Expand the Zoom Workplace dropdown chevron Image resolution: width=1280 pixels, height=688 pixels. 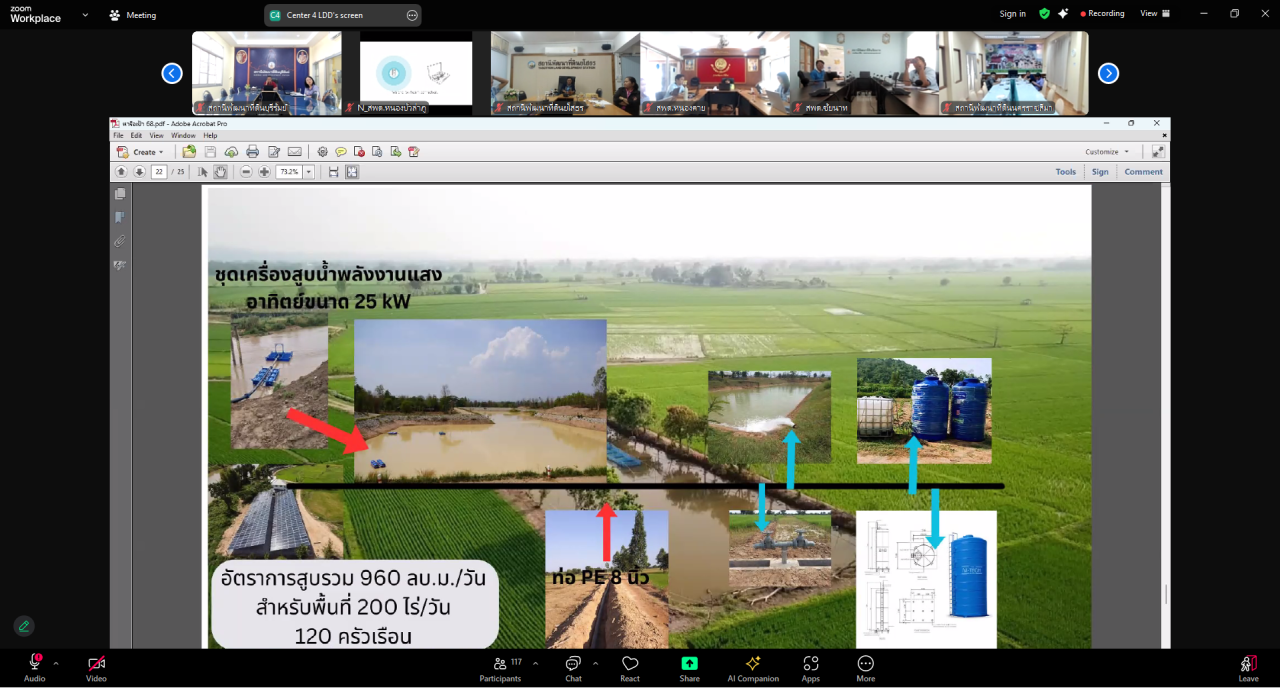point(84,15)
